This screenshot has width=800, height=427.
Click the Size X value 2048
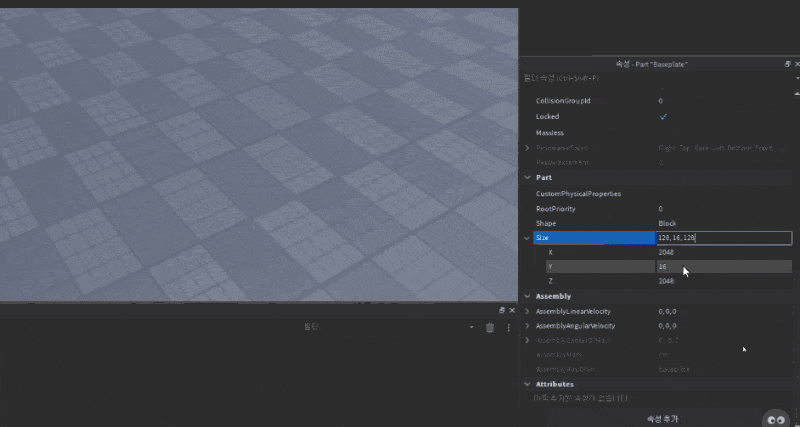[x=667, y=253]
